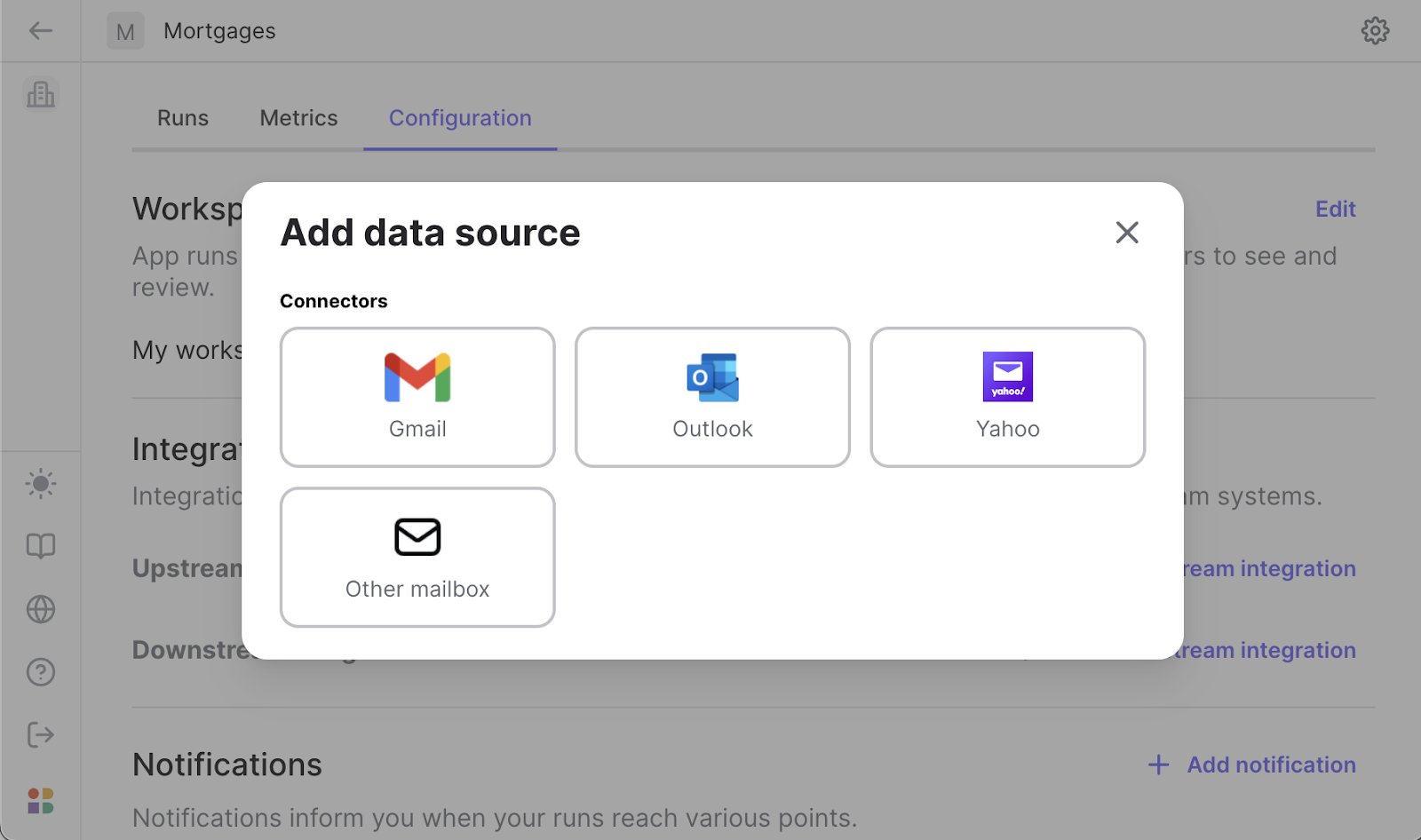The height and width of the screenshot is (840, 1421).
Task: Select the Outlook connector
Action: (x=712, y=397)
